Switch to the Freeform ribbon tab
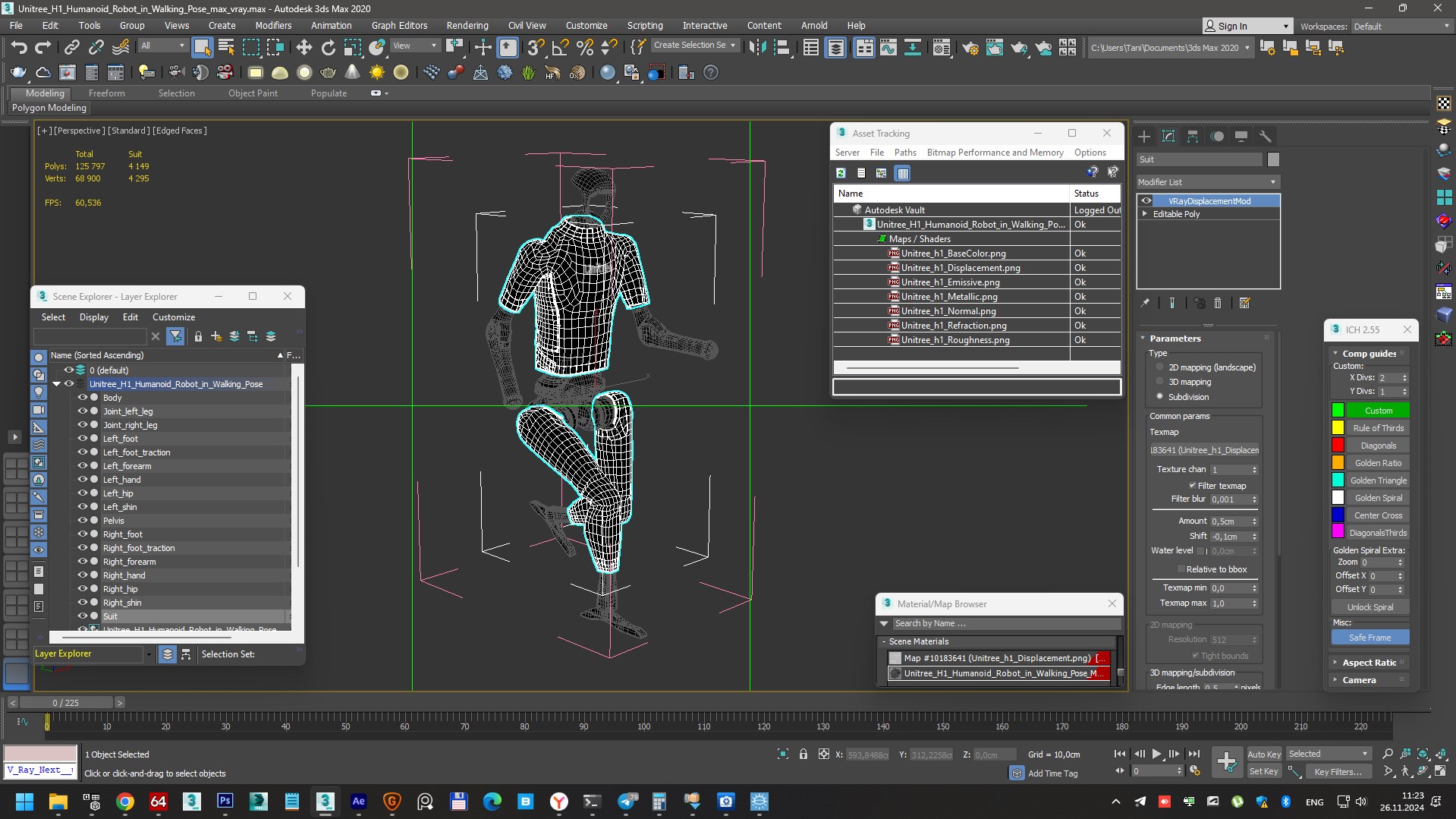This screenshot has width=1456, height=819. coord(106,93)
